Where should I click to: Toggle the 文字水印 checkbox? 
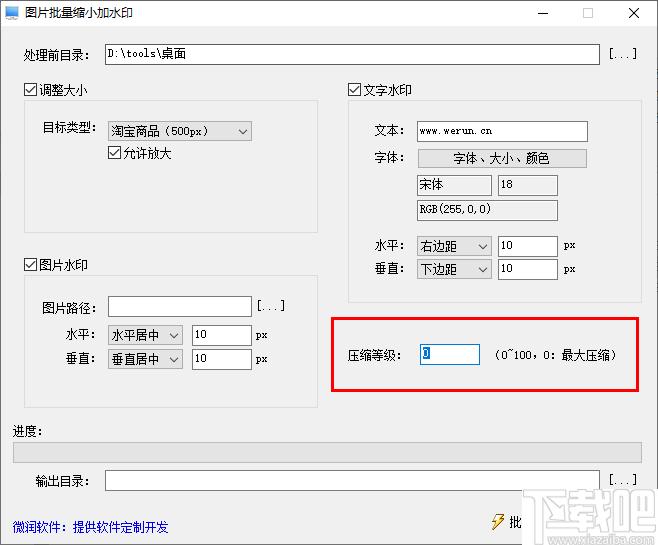click(355, 89)
